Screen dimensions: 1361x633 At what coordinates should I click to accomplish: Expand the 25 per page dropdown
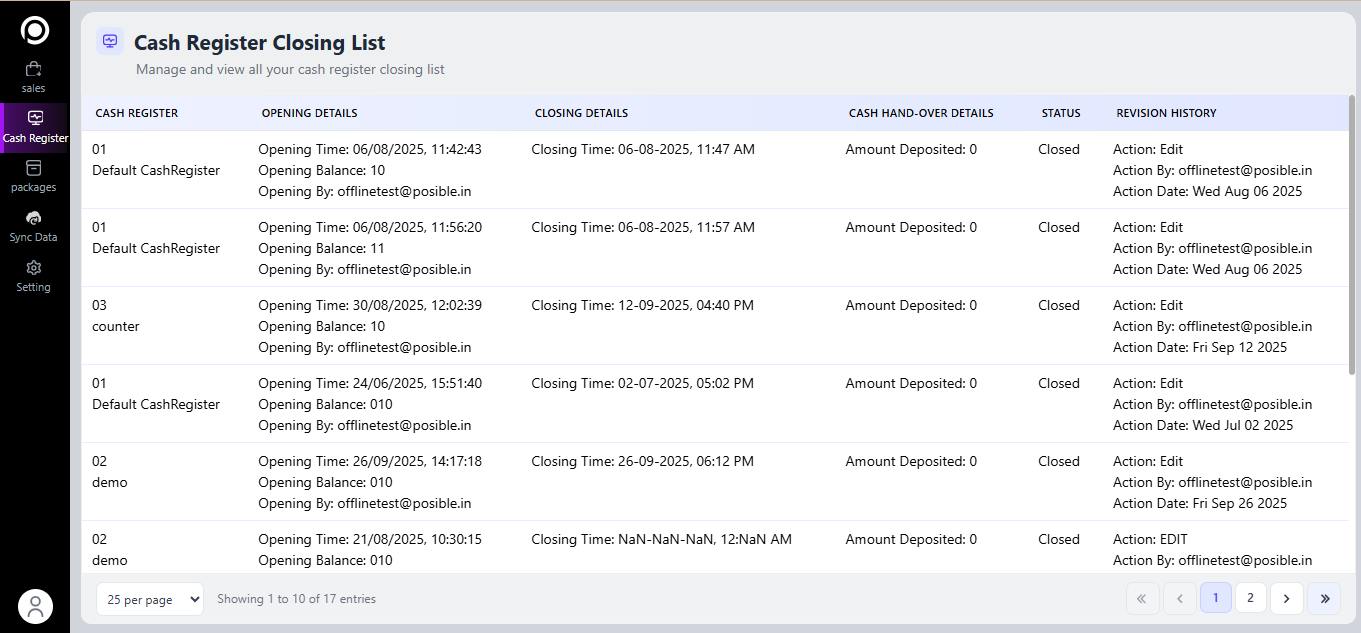pyautogui.click(x=150, y=599)
